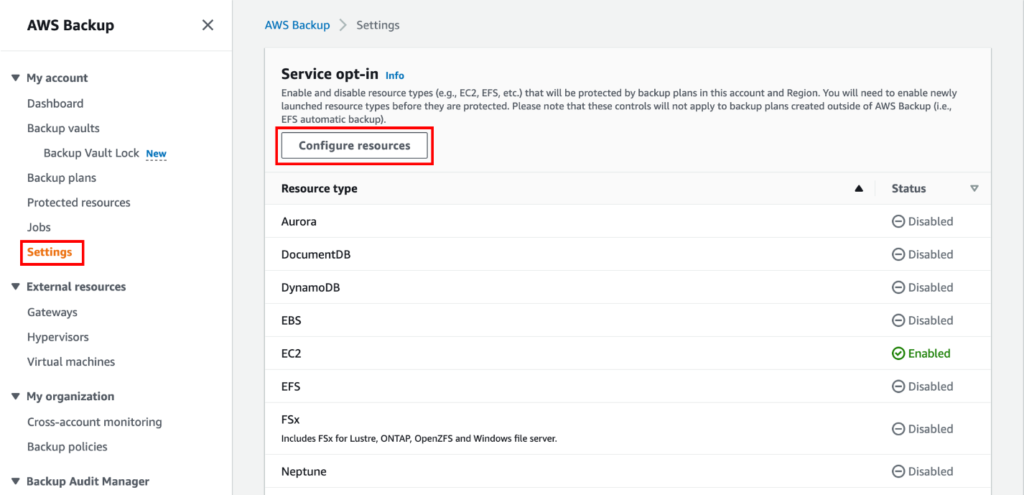Click the Disabled status icon for DocumentDB

point(898,255)
